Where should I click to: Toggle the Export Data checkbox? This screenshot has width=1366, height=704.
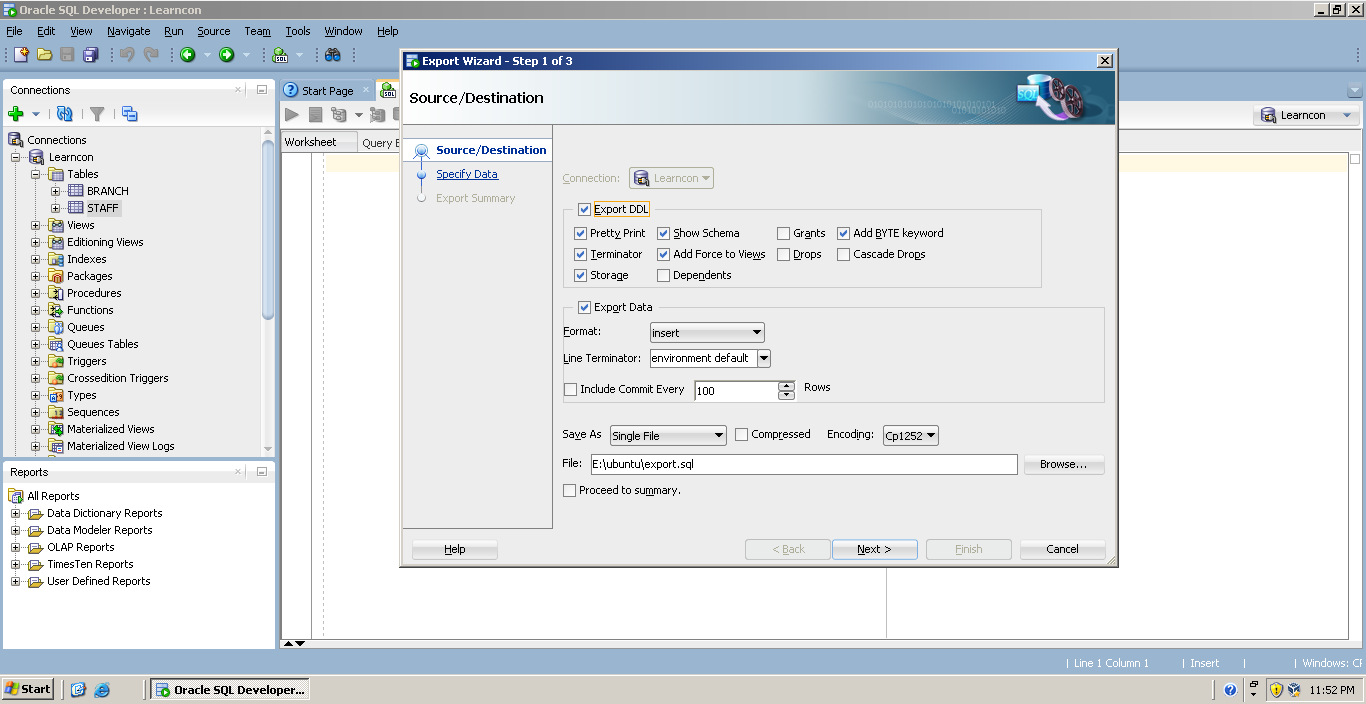click(584, 307)
